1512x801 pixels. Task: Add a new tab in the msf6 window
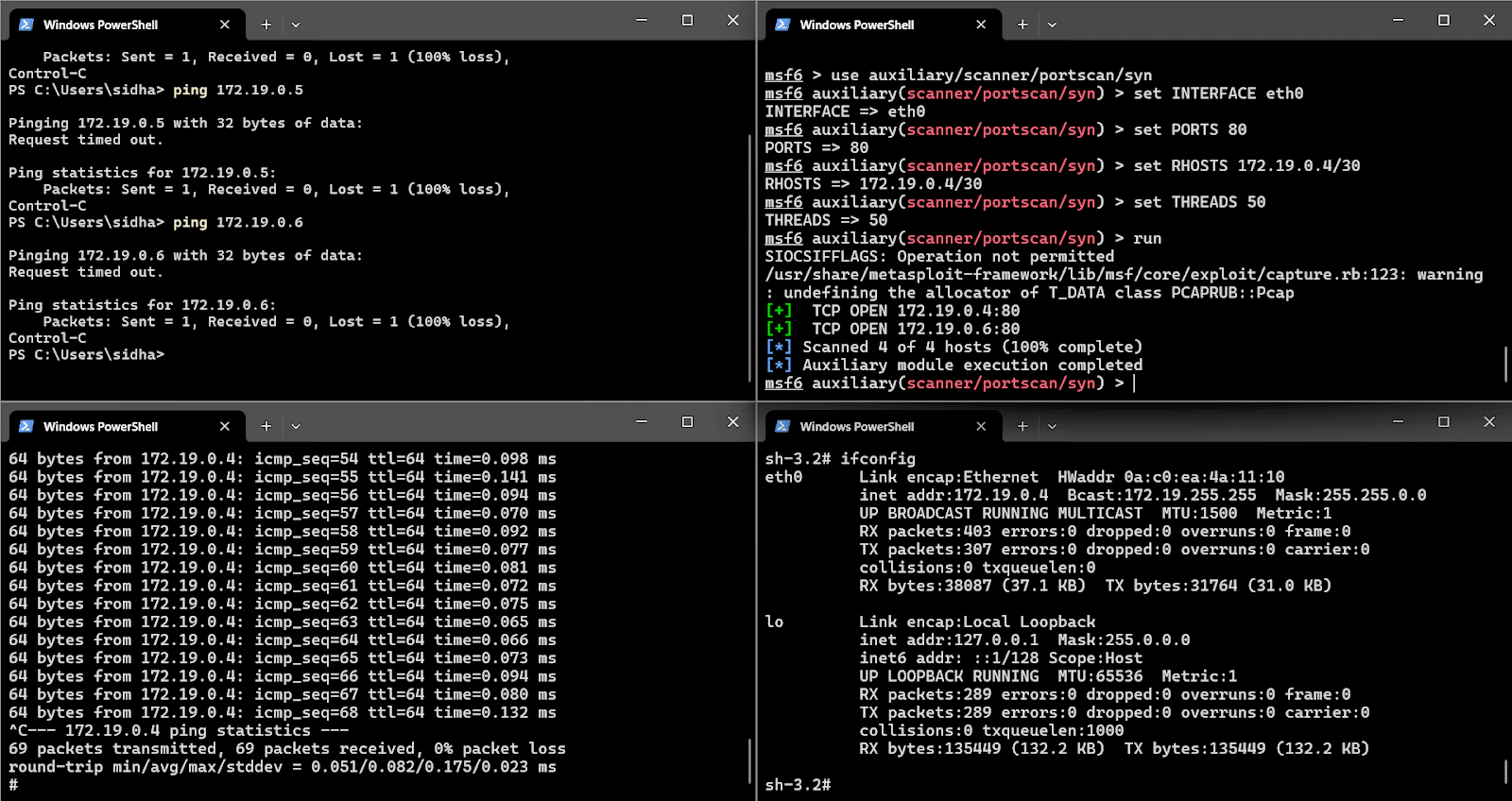point(1022,25)
